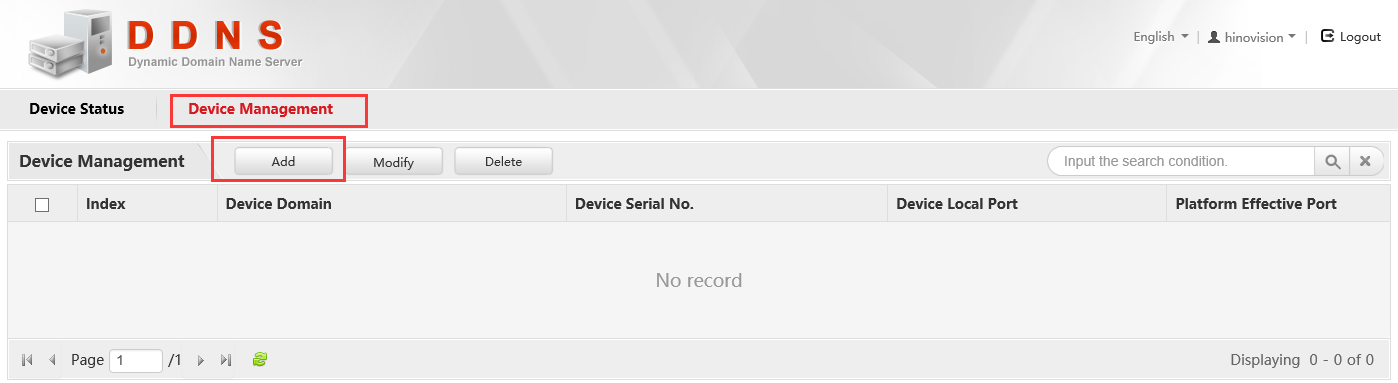Screen dimensions: 1398x383
Task: Select the Device Management tab
Action: 261,109
